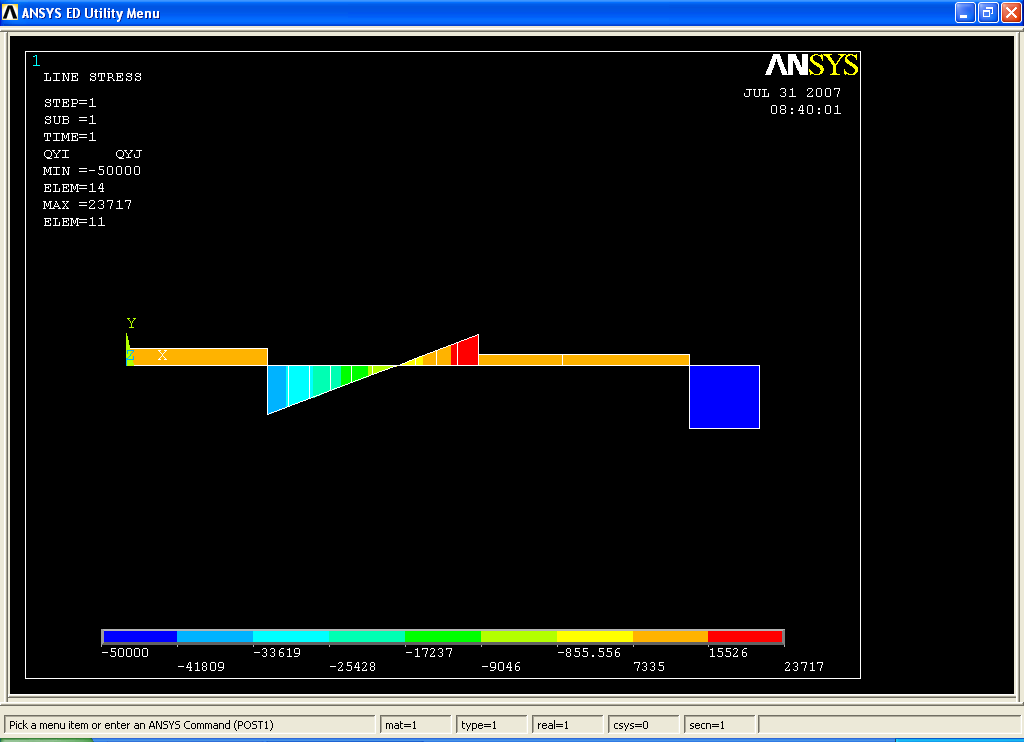Click the 'LINE STRESS' title text
Viewport: 1024px width, 742px height.
tap(93, 77)
